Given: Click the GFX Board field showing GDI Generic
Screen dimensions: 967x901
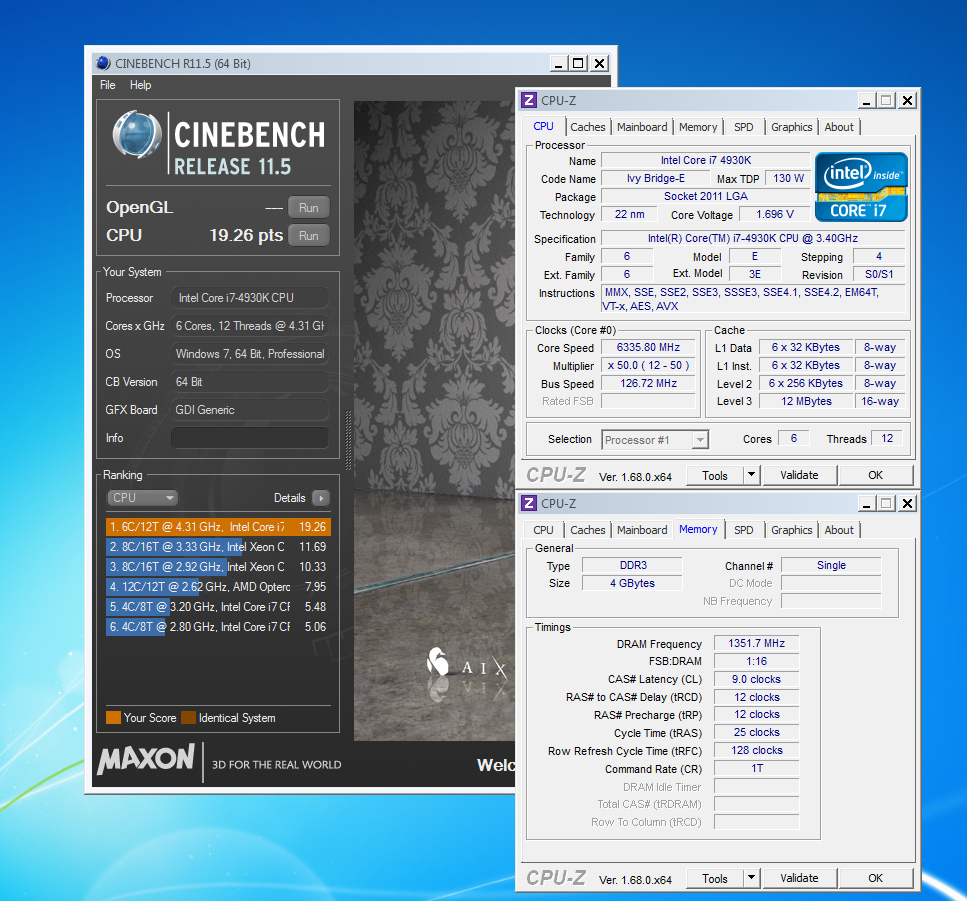Looking at the screenshot, I should pyautogui.click(x=249, y=410).
